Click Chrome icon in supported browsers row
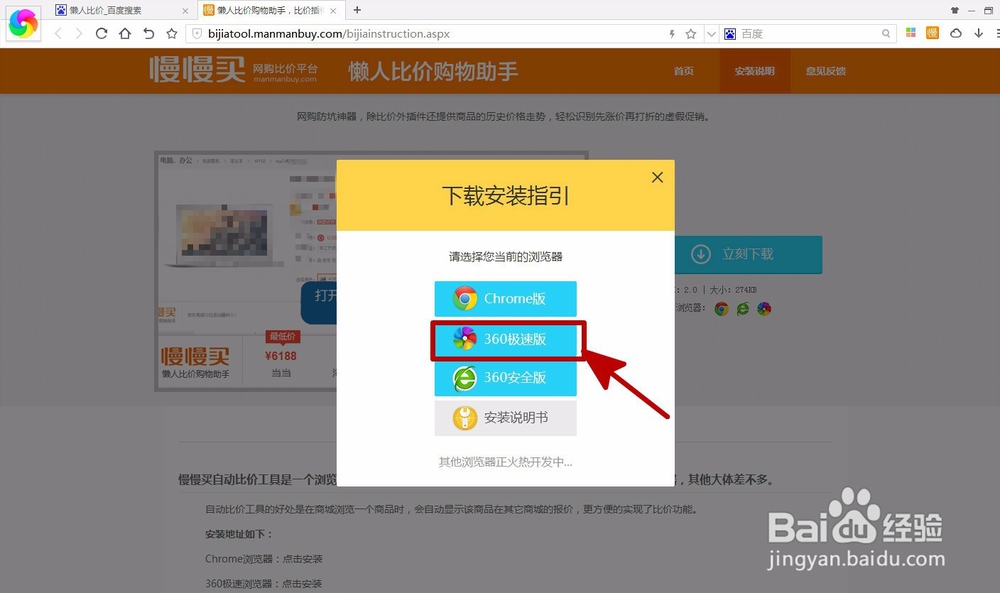 click(x=721, y=309)
